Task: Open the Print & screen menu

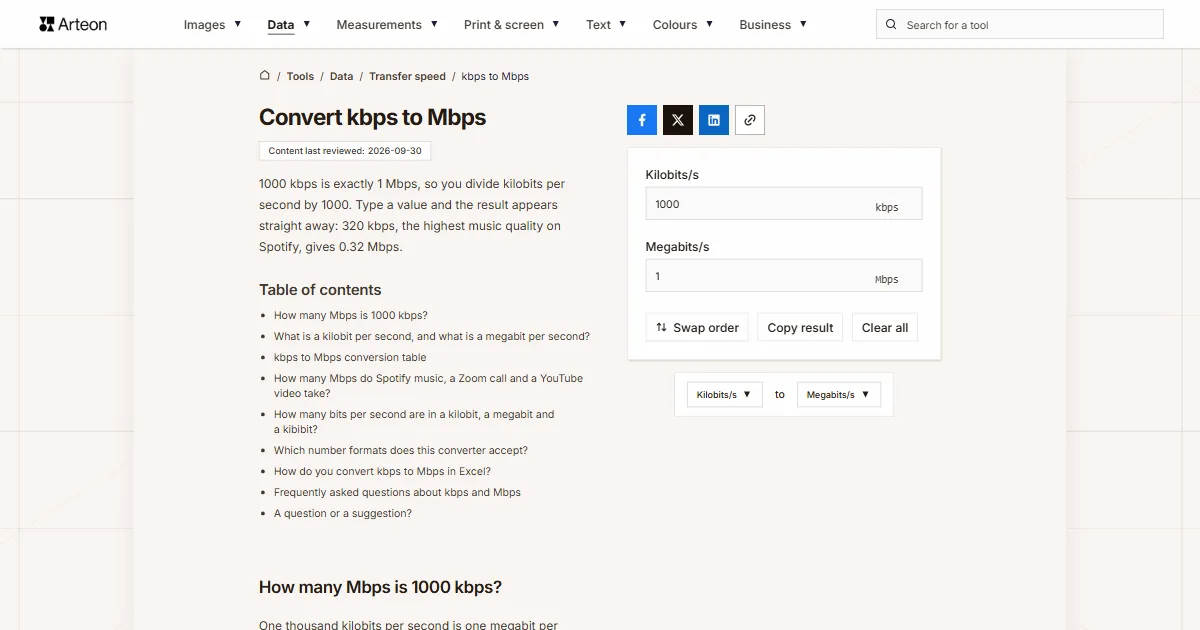Action: click(512, 25)
